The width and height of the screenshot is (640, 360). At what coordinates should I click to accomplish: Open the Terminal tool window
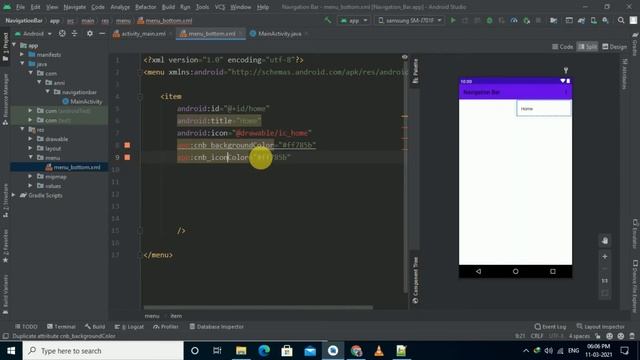point(61,327)
